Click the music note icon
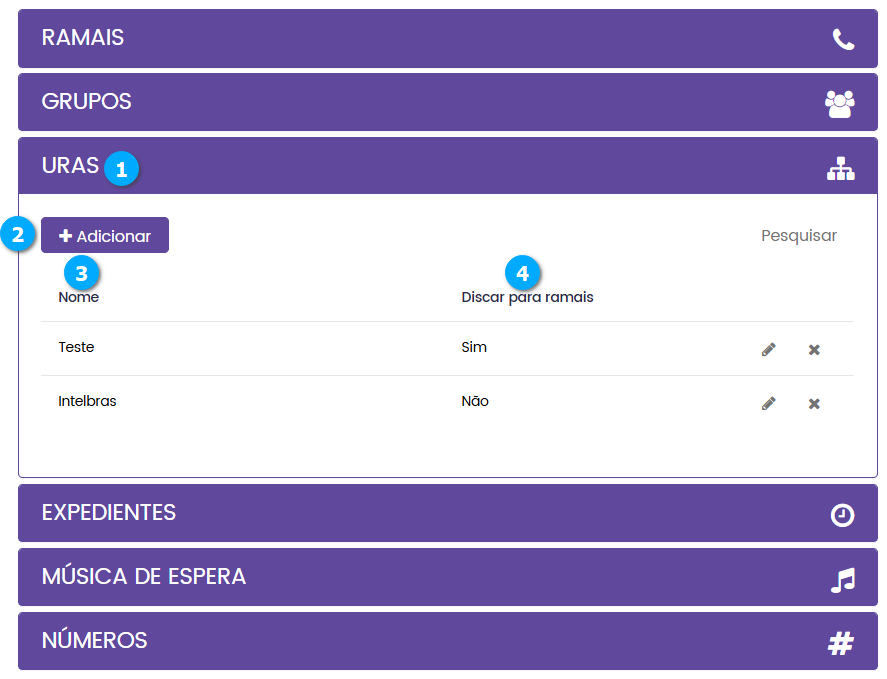The width and height of the screenshot is (887, 679). click(x=843, y=580)
